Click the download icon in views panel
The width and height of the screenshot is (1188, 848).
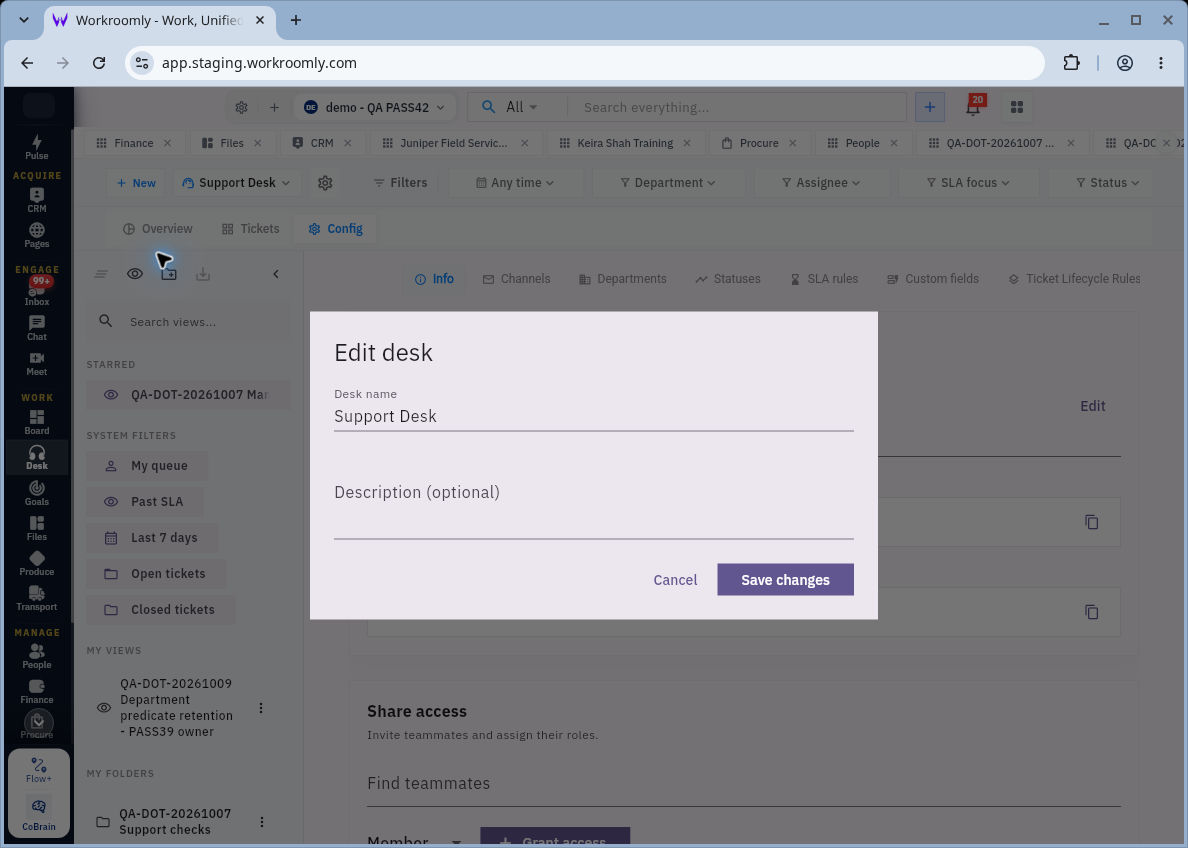point(202,274)
